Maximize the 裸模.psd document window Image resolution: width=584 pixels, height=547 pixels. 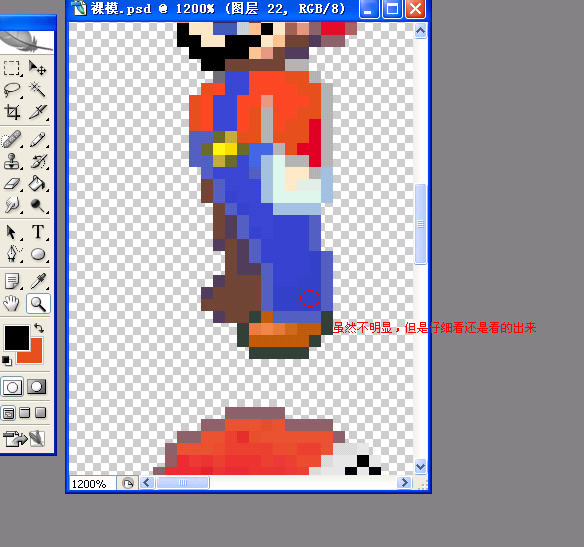392,9
